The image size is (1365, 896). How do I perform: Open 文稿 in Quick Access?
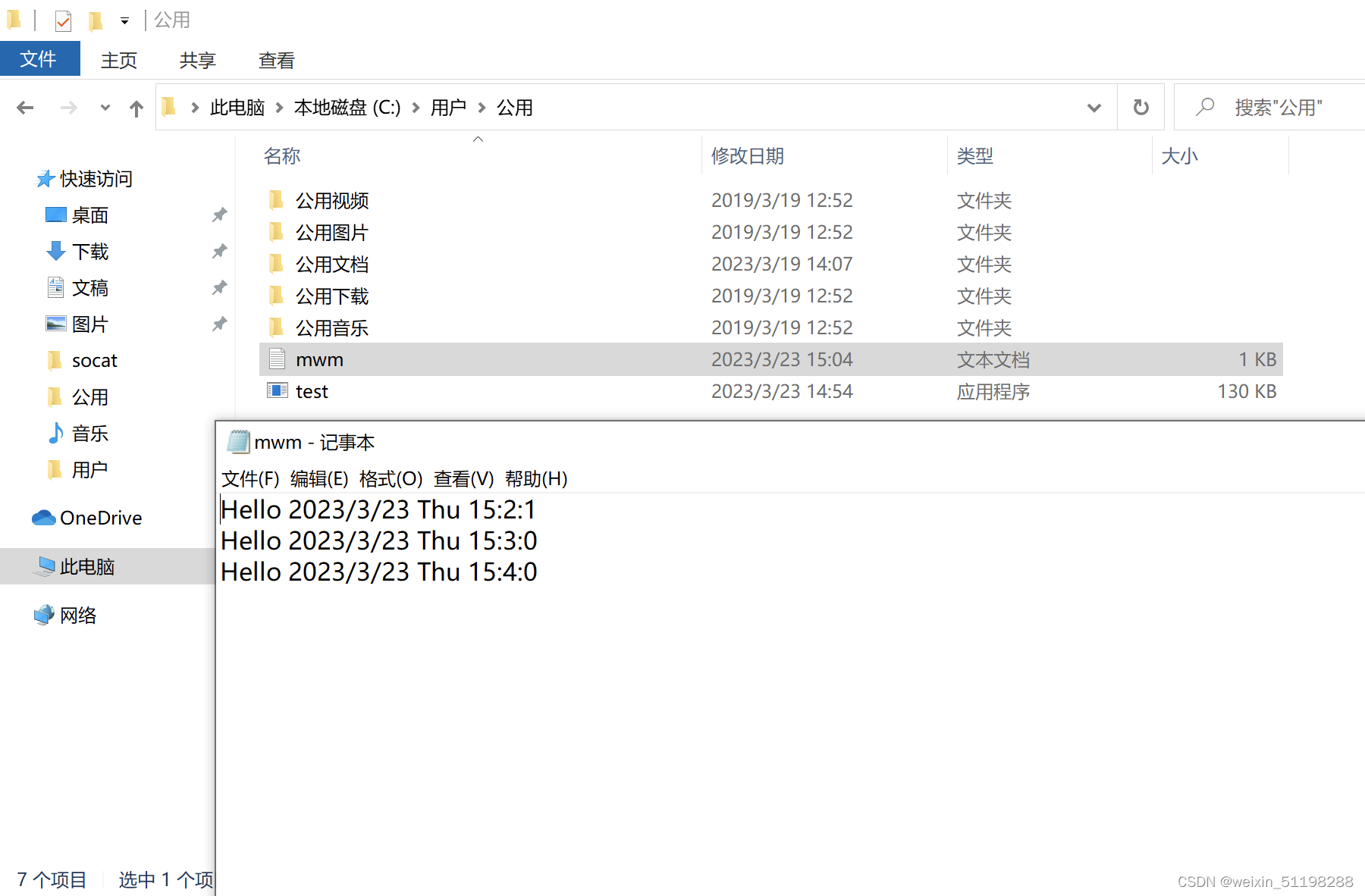click(90, 288)
